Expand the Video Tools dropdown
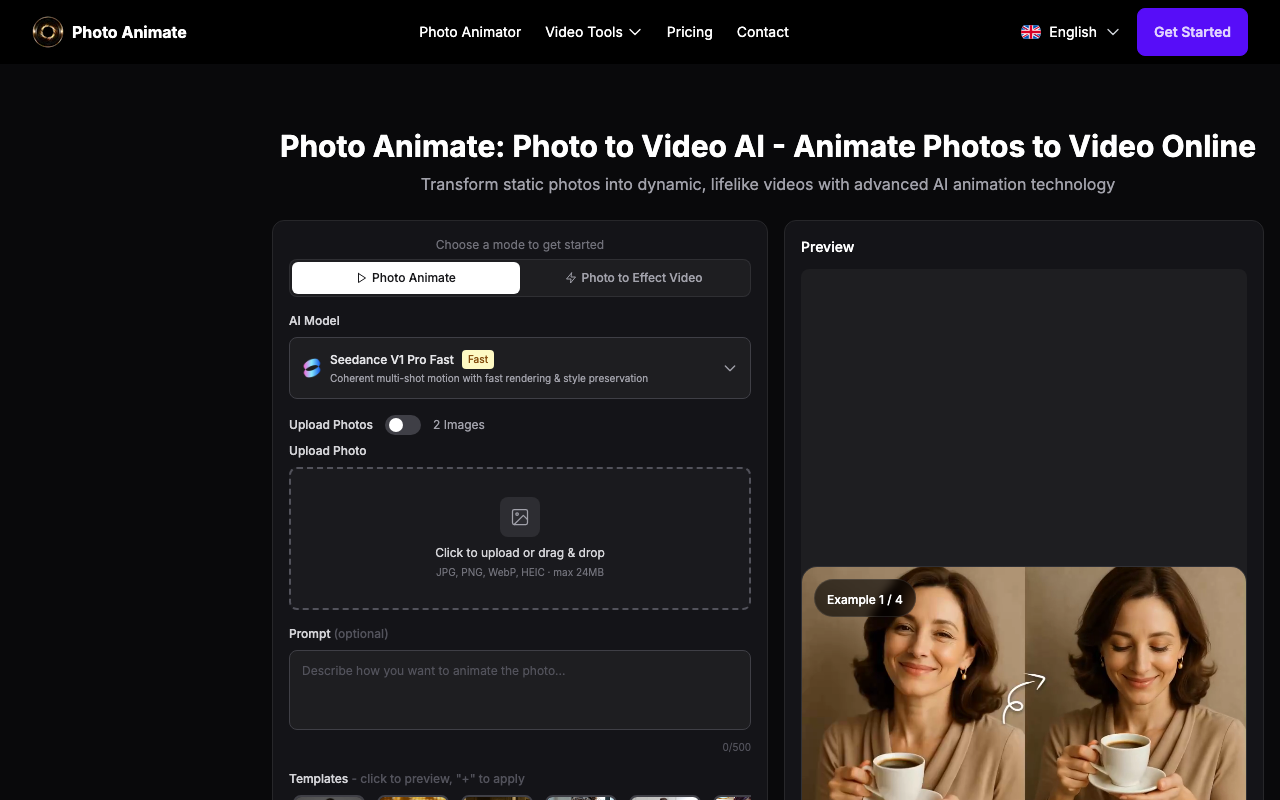The width and height of the screenshot is (1280, 800). coord(593,32)
